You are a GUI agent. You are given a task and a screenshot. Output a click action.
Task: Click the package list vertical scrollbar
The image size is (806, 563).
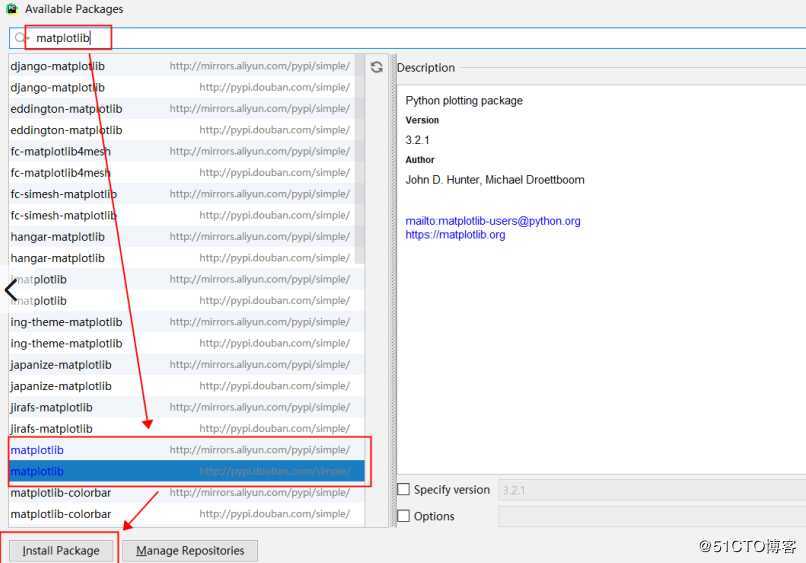pyautogui.click(x=359, y=159)
